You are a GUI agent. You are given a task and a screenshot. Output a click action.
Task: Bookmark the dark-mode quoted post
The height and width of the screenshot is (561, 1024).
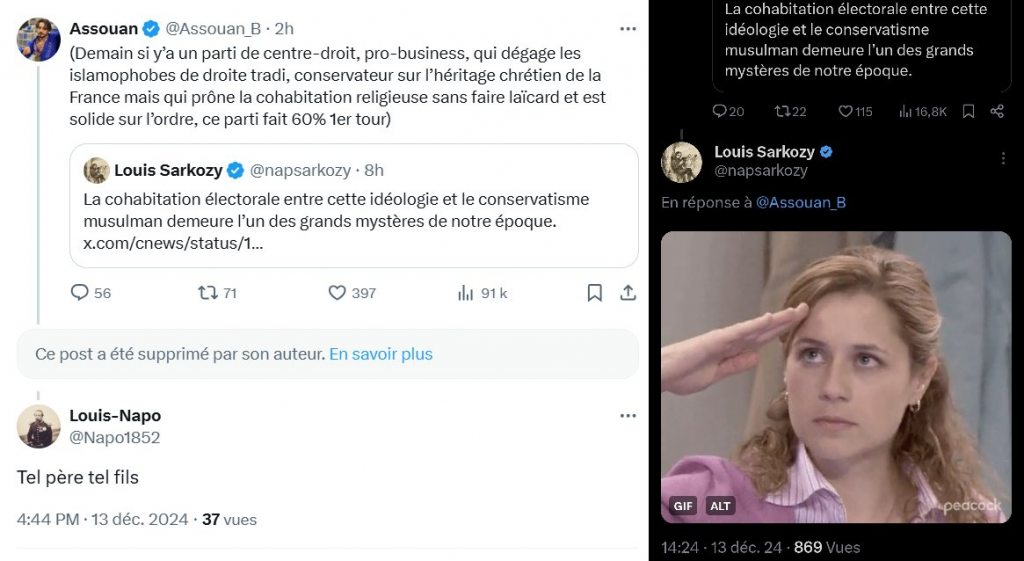click(968, 111)
